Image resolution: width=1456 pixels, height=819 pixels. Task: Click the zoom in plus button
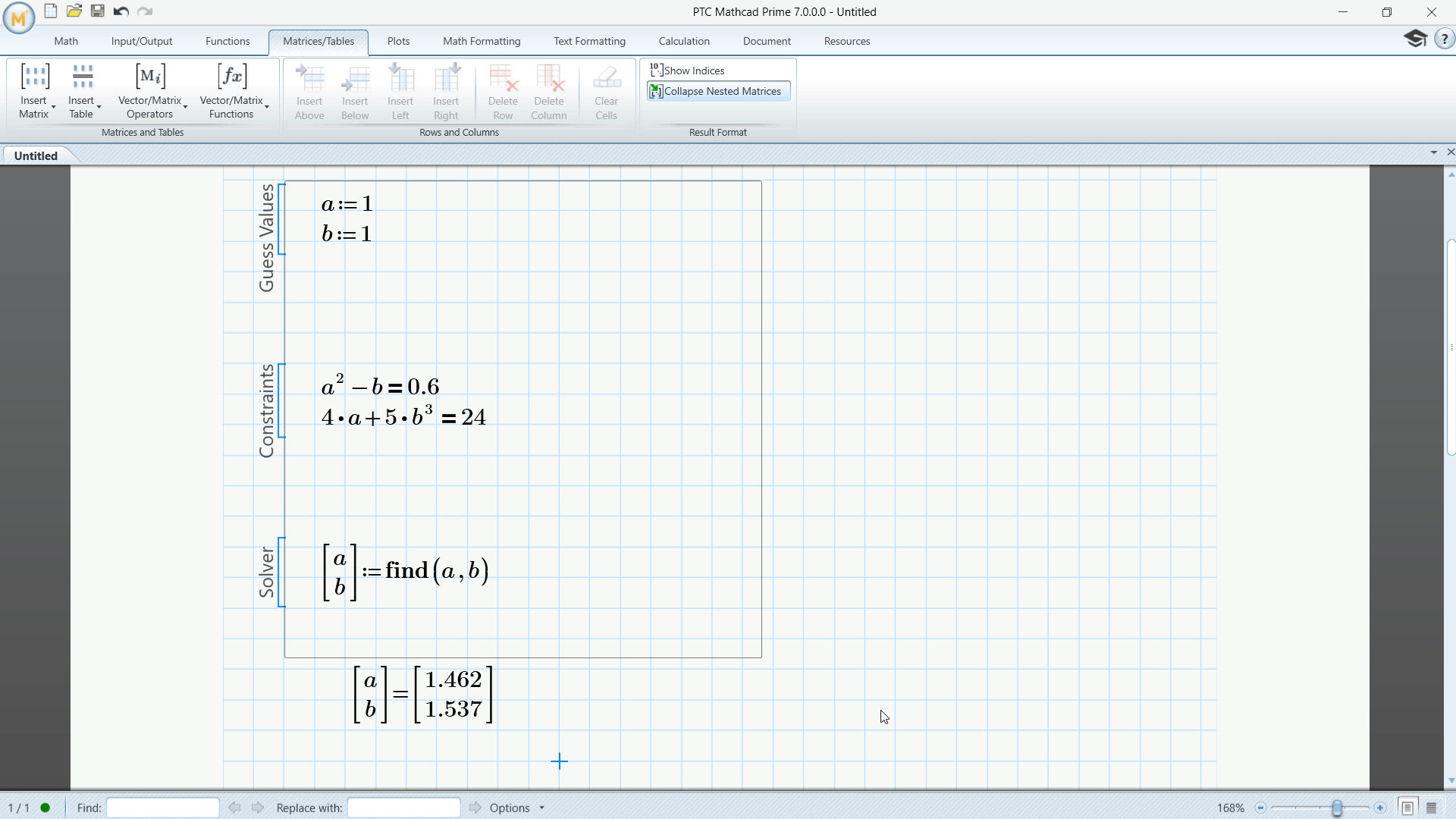[1380, 808]
